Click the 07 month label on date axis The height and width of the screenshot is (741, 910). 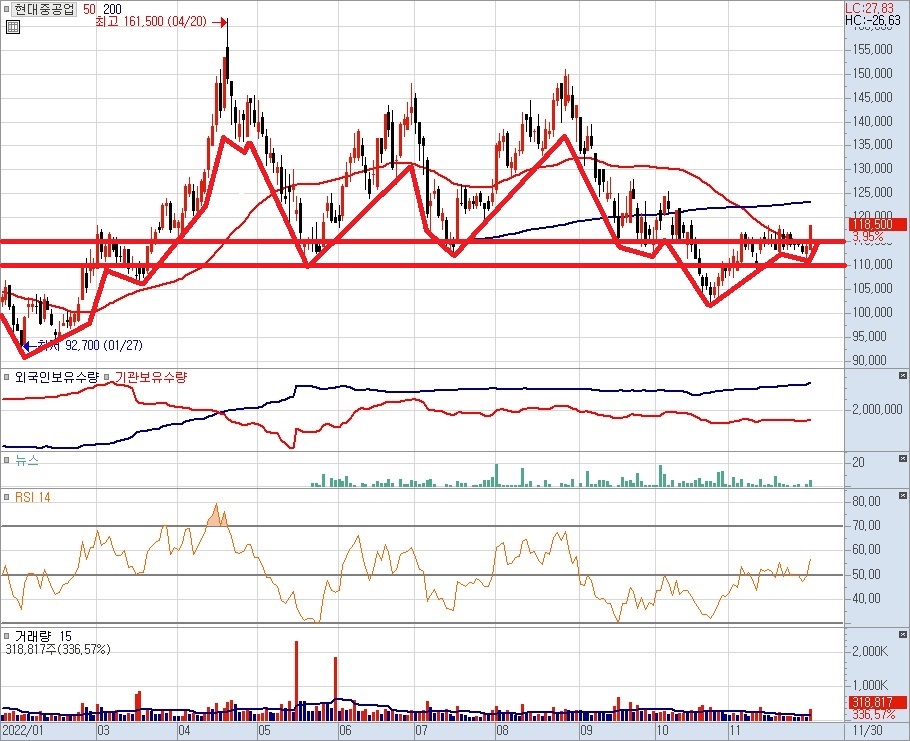click(x=421, y=731)
